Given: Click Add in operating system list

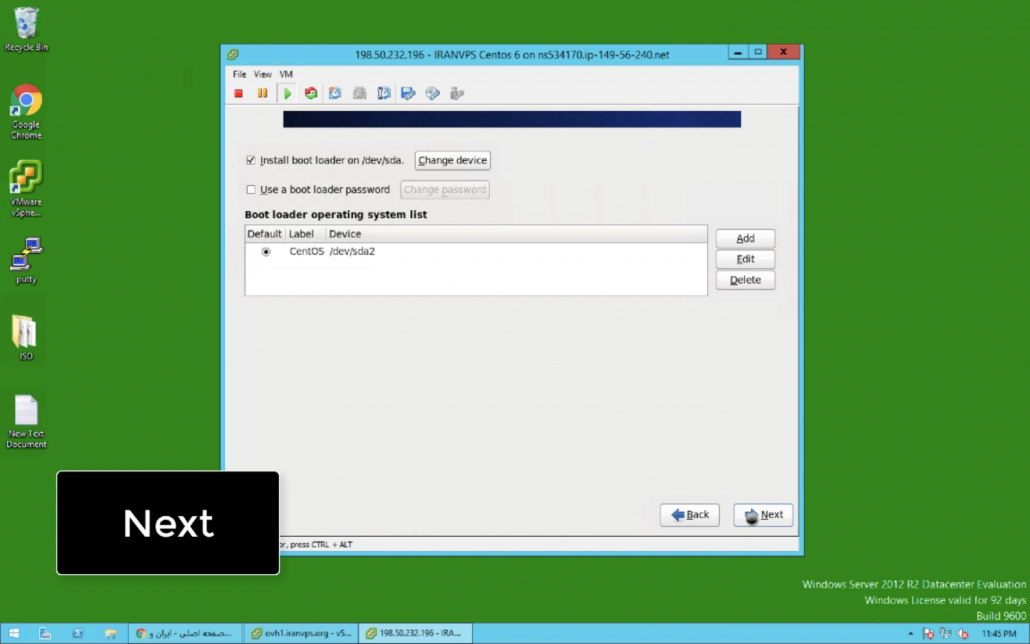Looking at the screenshot, I should tap(745, 239).
